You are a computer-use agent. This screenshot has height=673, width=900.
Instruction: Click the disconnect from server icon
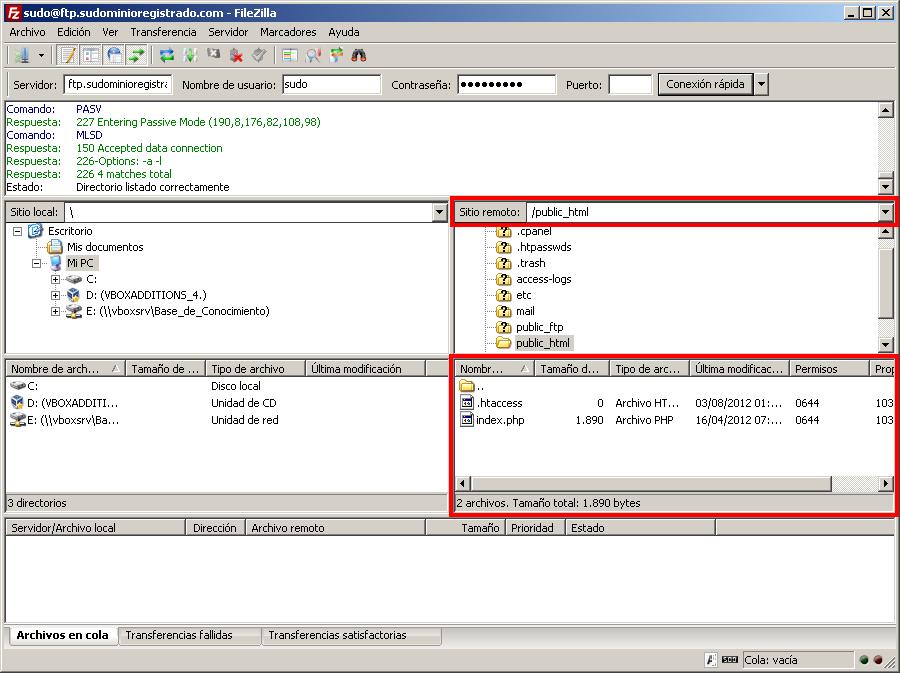pyautogui.click(x=236, y=56)
